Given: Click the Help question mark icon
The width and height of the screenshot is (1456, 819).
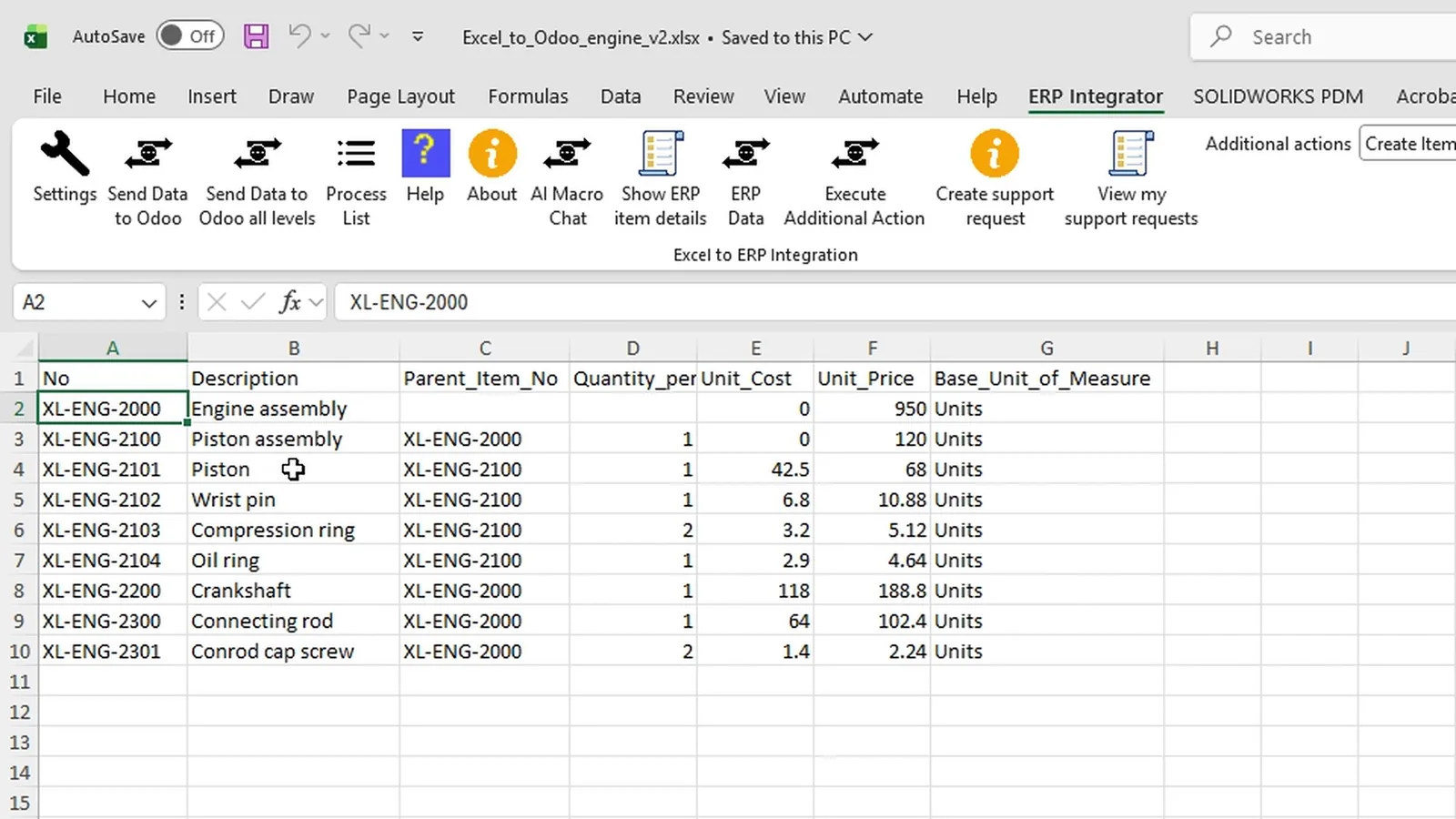Looking at the screenshot, I should coord(425,153).
